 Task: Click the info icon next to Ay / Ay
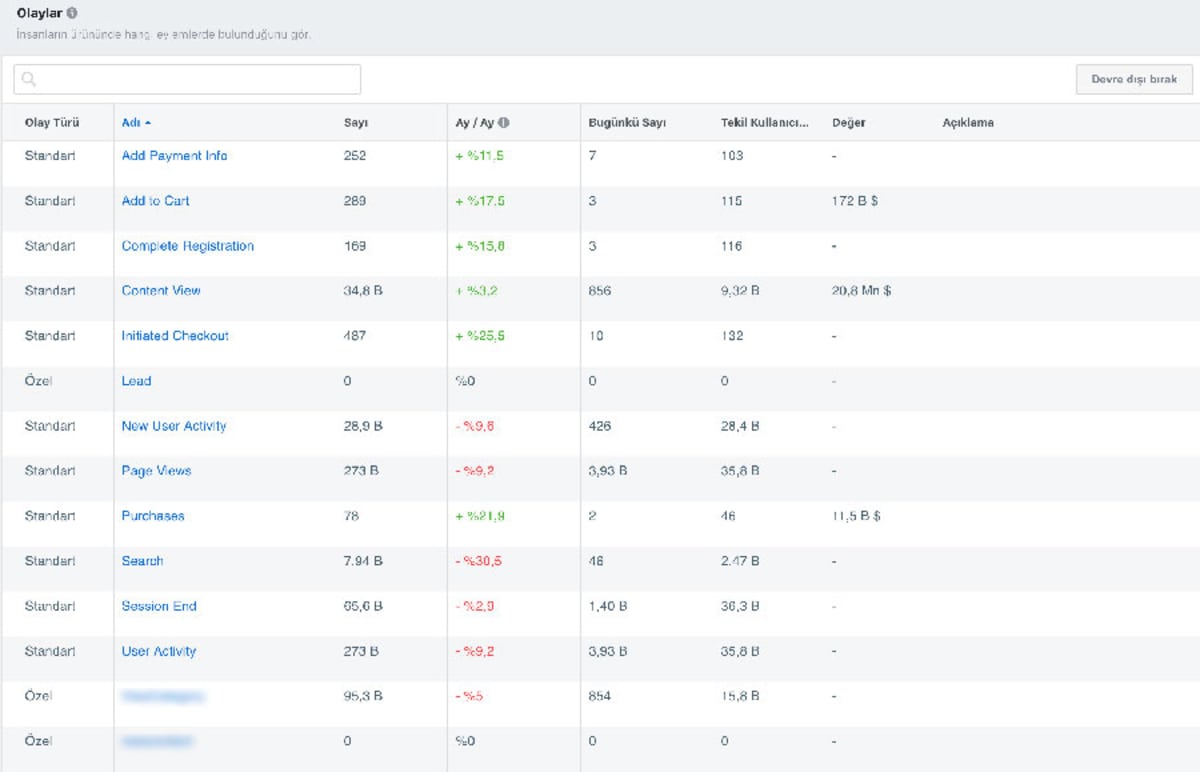tap(504, 123)
